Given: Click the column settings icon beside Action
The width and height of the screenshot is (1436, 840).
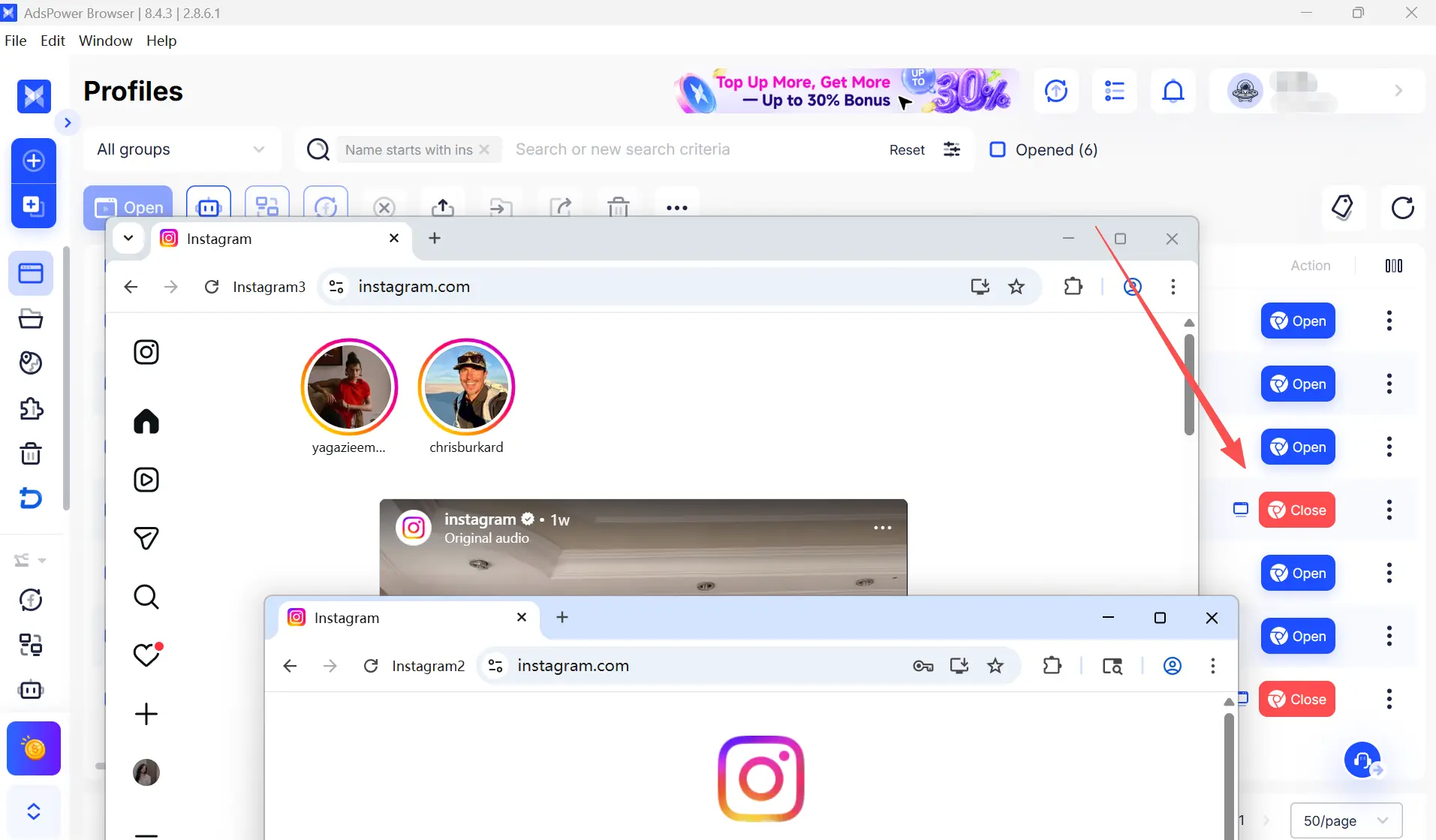Looking at the screenshot, I should tap(1394, 266).
